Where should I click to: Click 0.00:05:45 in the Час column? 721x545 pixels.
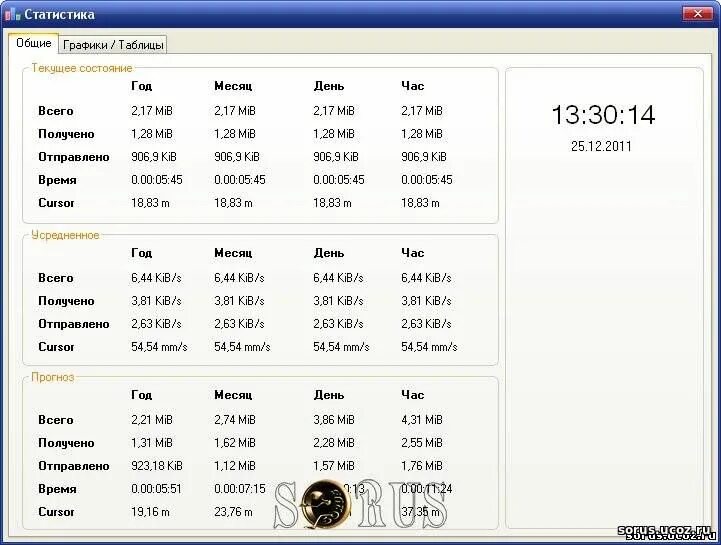427,180
